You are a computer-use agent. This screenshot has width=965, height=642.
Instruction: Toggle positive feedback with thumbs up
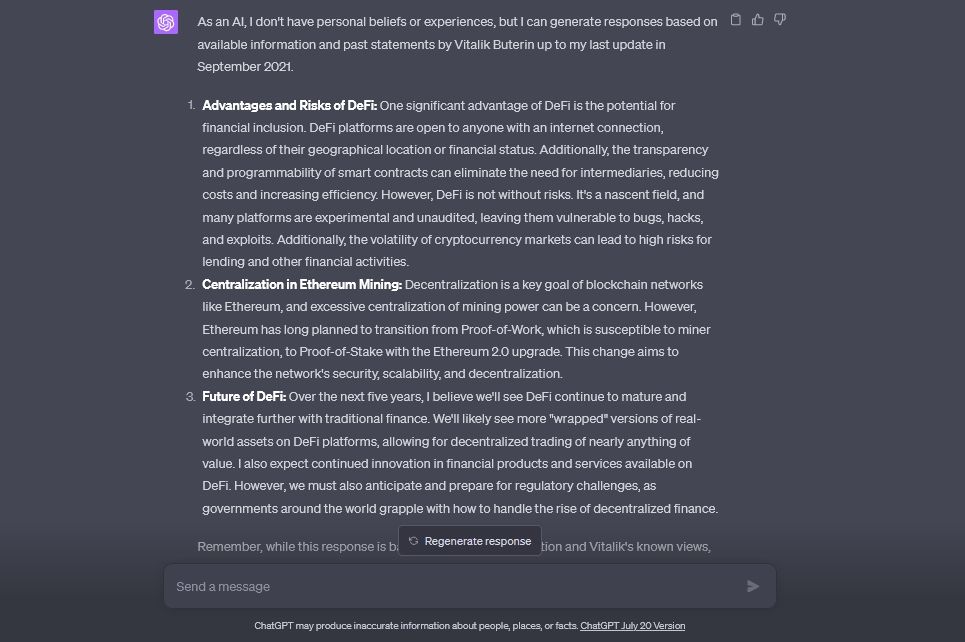click(758, 19)
